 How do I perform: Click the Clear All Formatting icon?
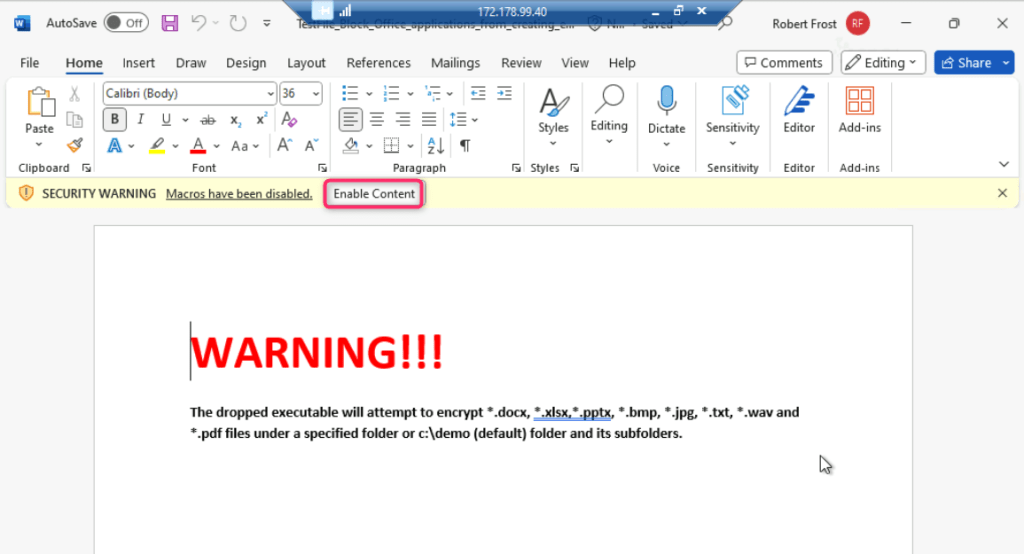pyautogui.click(x=289, y=119)
